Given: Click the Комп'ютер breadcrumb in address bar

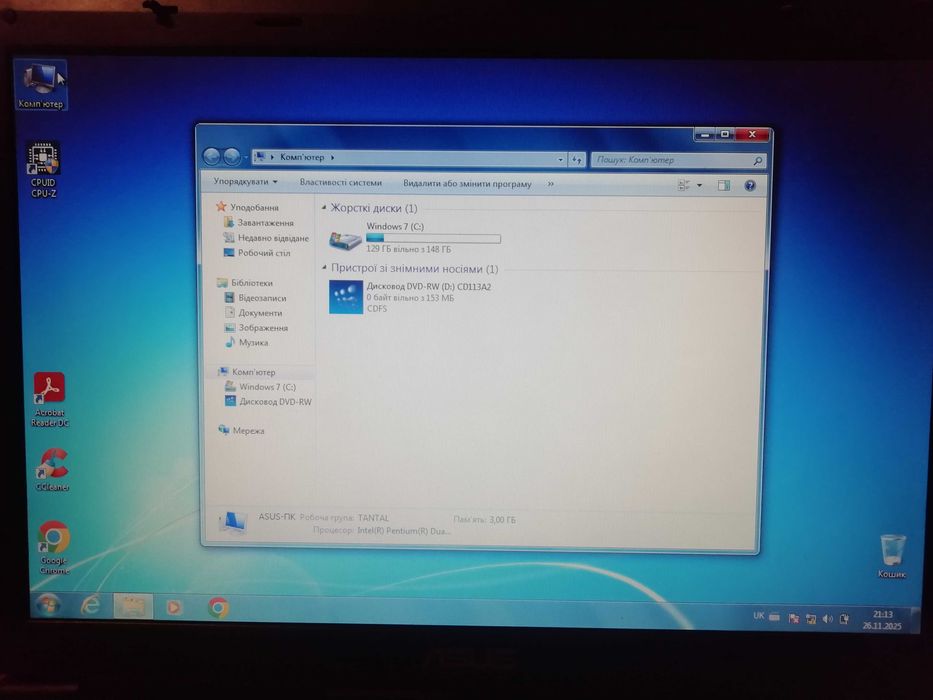Looking at the screenshot, I should pos(302,157).
